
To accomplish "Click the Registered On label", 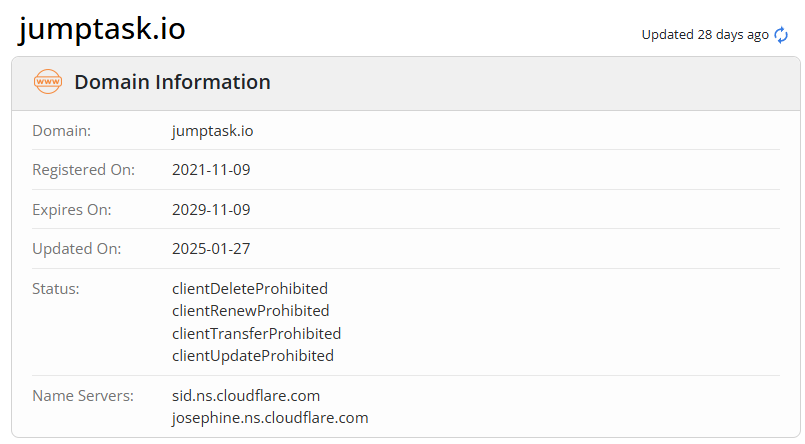I will 83,170.
